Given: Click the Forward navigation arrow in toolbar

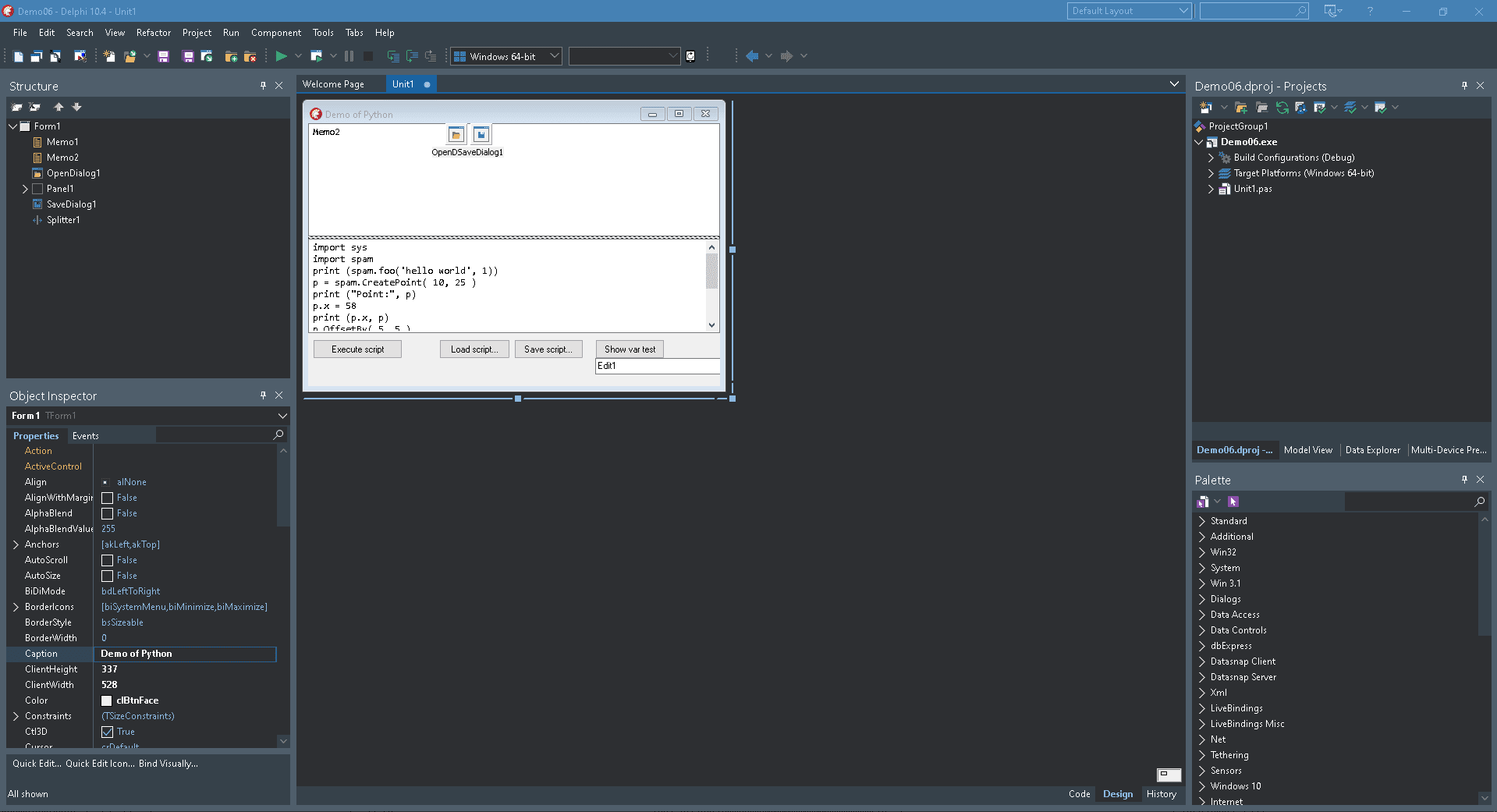Looking at the screenshot, I should coord(786,56).
